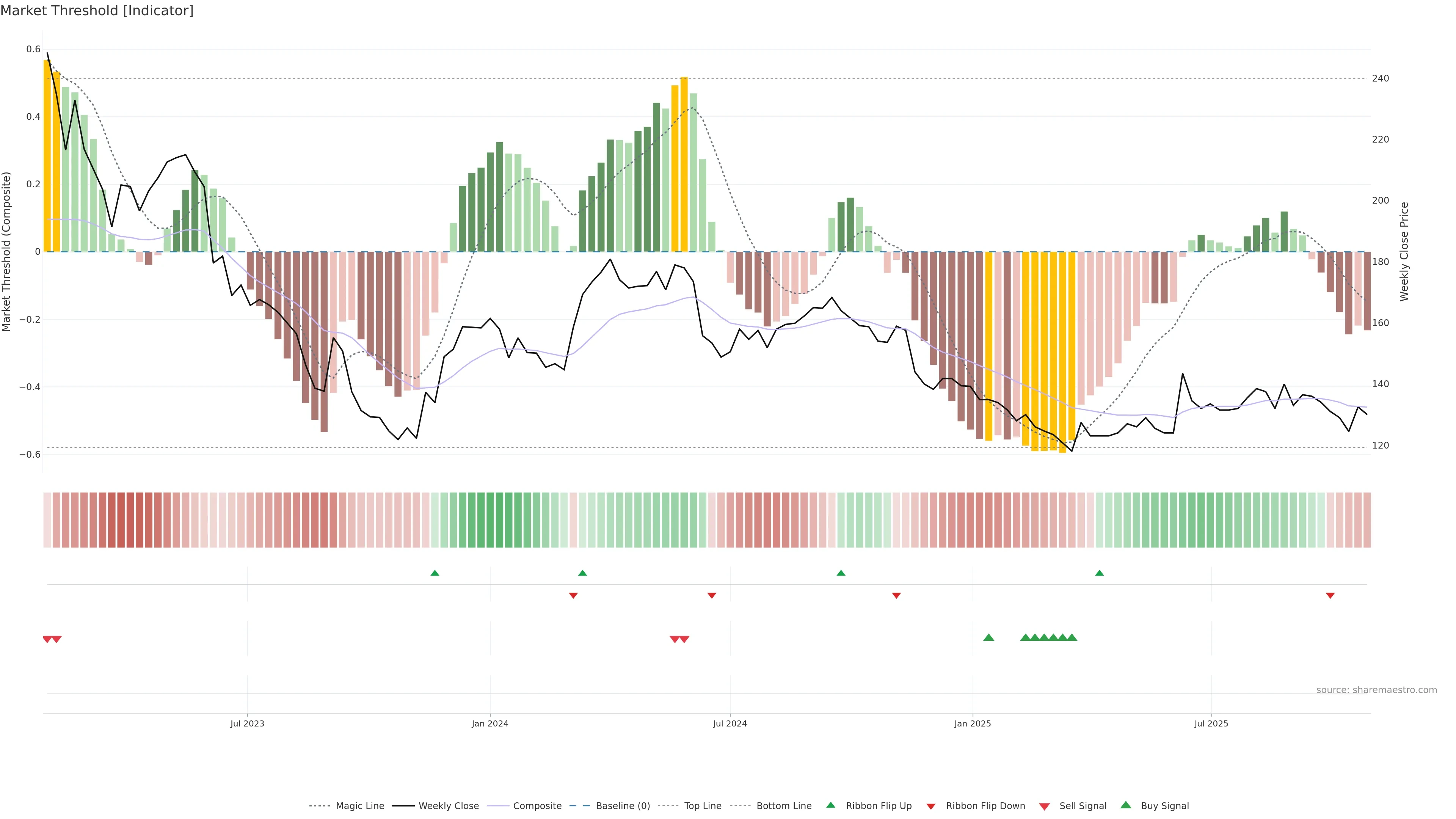Toggle Bottom Line legend entry
This screenshot has width=1456, height=819.
[x=783, y=806]
